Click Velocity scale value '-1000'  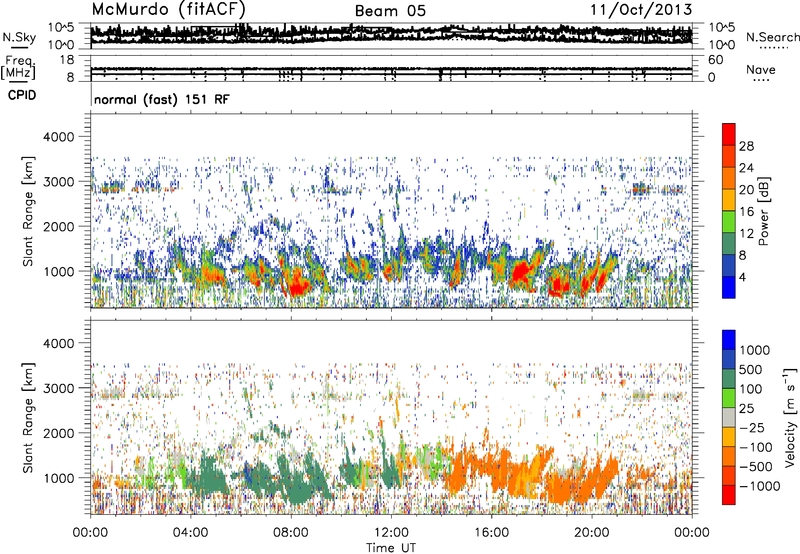pos(760,486)
